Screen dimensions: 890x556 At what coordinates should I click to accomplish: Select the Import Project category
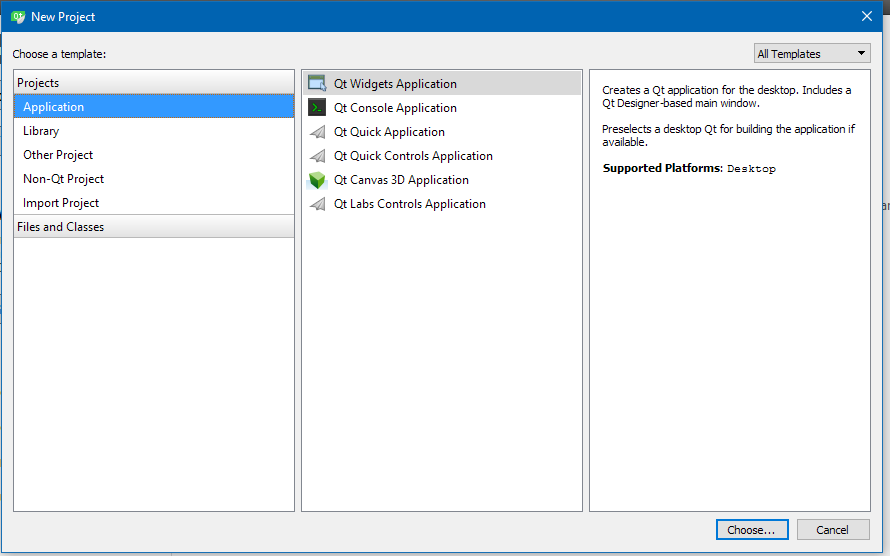pos(154,203)
